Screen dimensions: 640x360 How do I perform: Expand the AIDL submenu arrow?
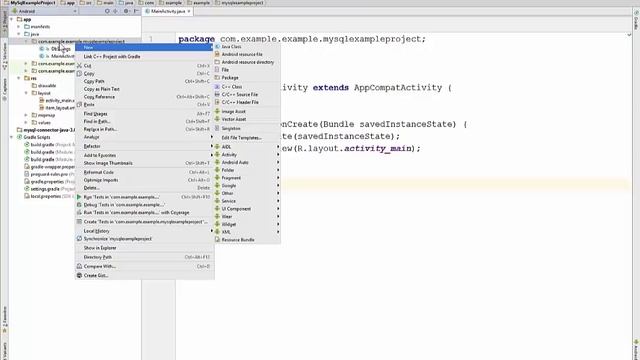[x=278, y=147]
